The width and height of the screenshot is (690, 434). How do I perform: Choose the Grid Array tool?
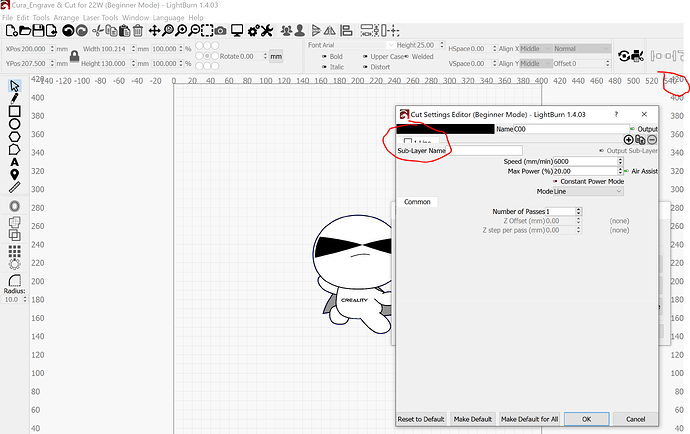15,251
